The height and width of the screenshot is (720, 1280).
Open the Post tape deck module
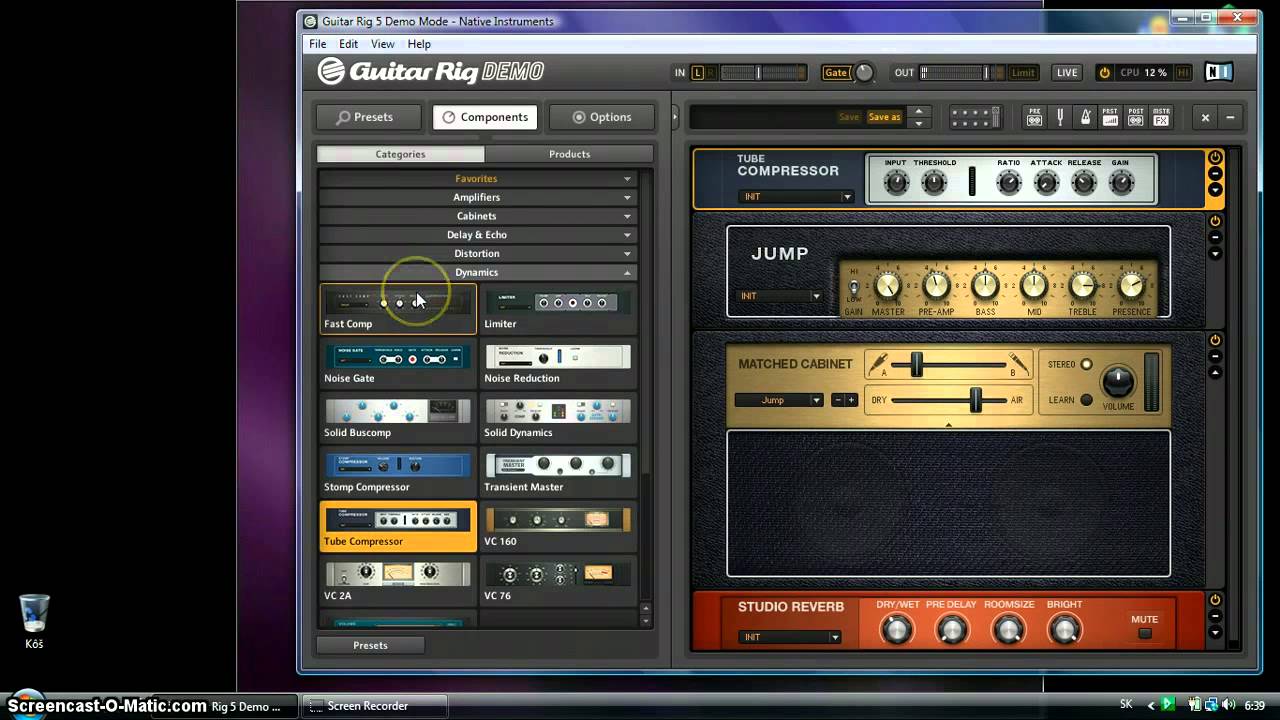click(1136, 117)
